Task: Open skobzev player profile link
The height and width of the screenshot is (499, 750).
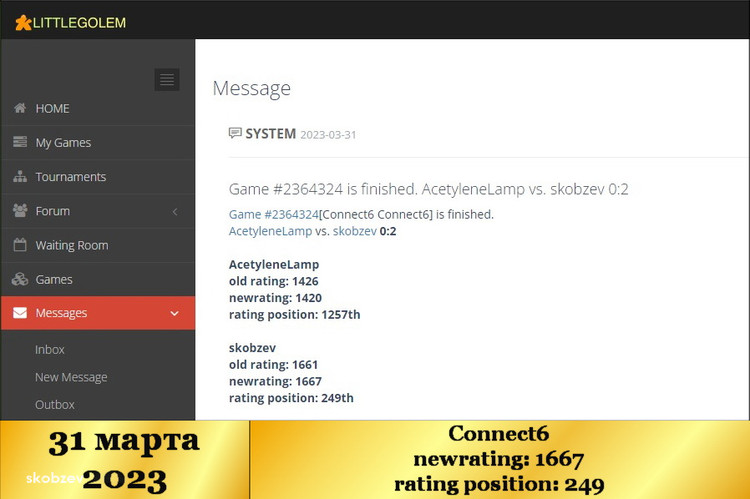Action: (x=354, y=231)
